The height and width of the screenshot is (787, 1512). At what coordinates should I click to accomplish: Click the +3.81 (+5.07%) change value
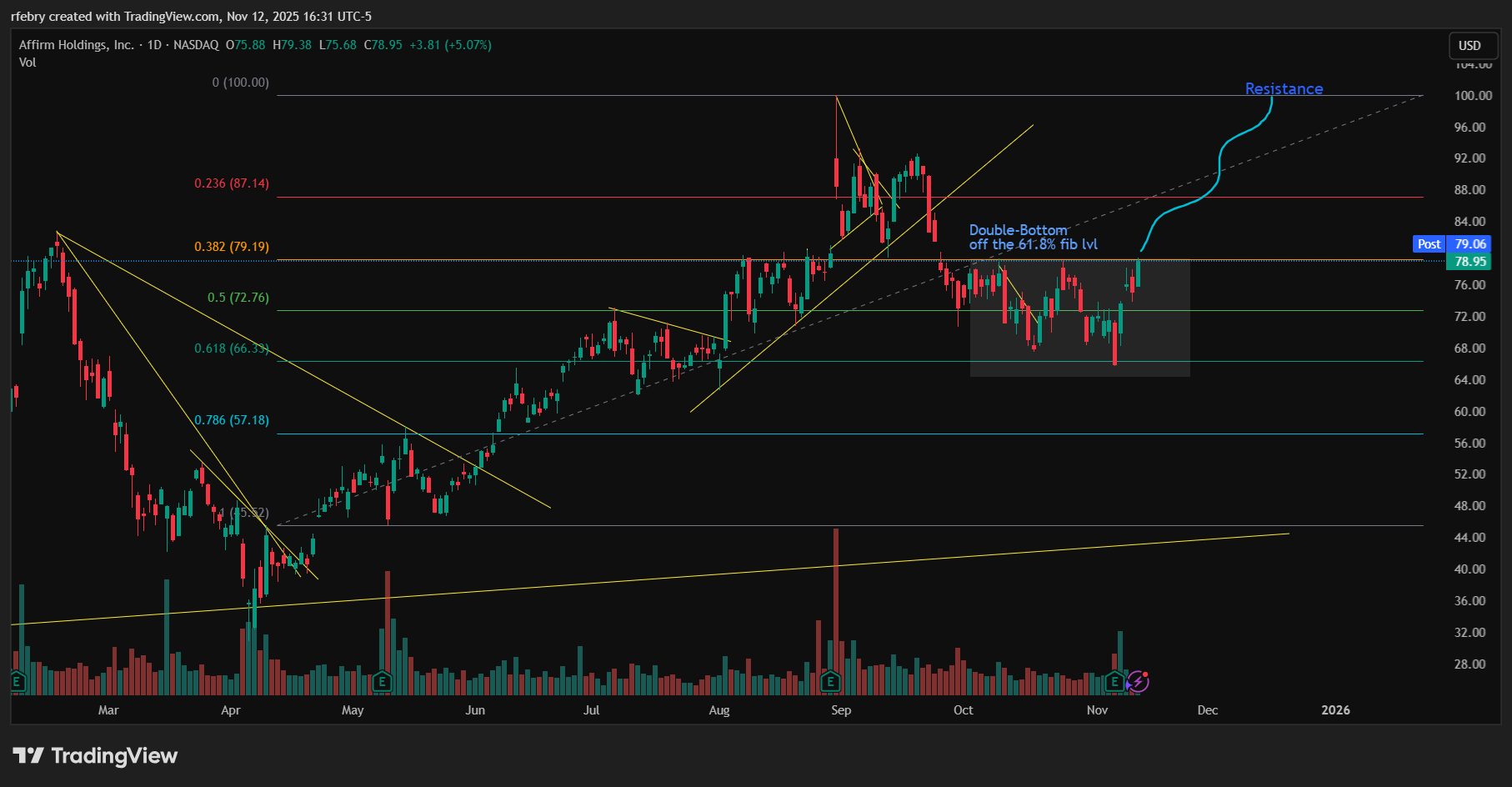click(450, 45)
